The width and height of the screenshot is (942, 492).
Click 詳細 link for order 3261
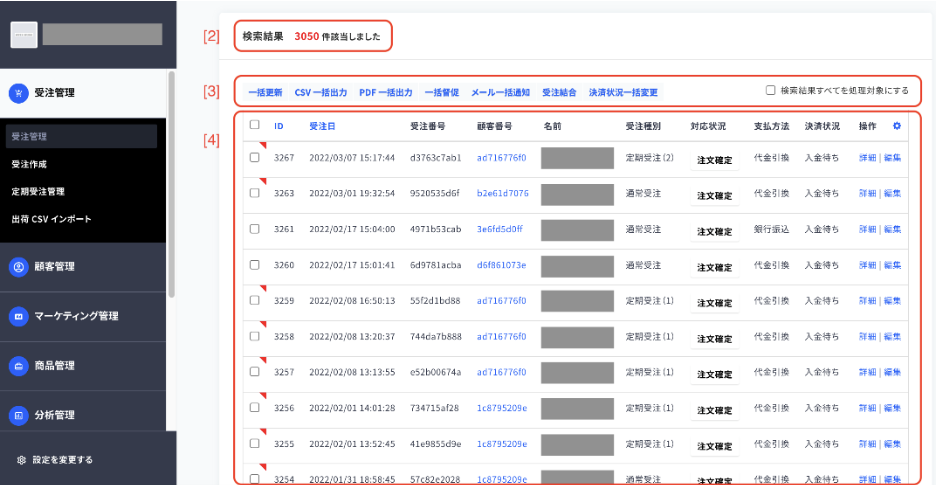point(868,229)
